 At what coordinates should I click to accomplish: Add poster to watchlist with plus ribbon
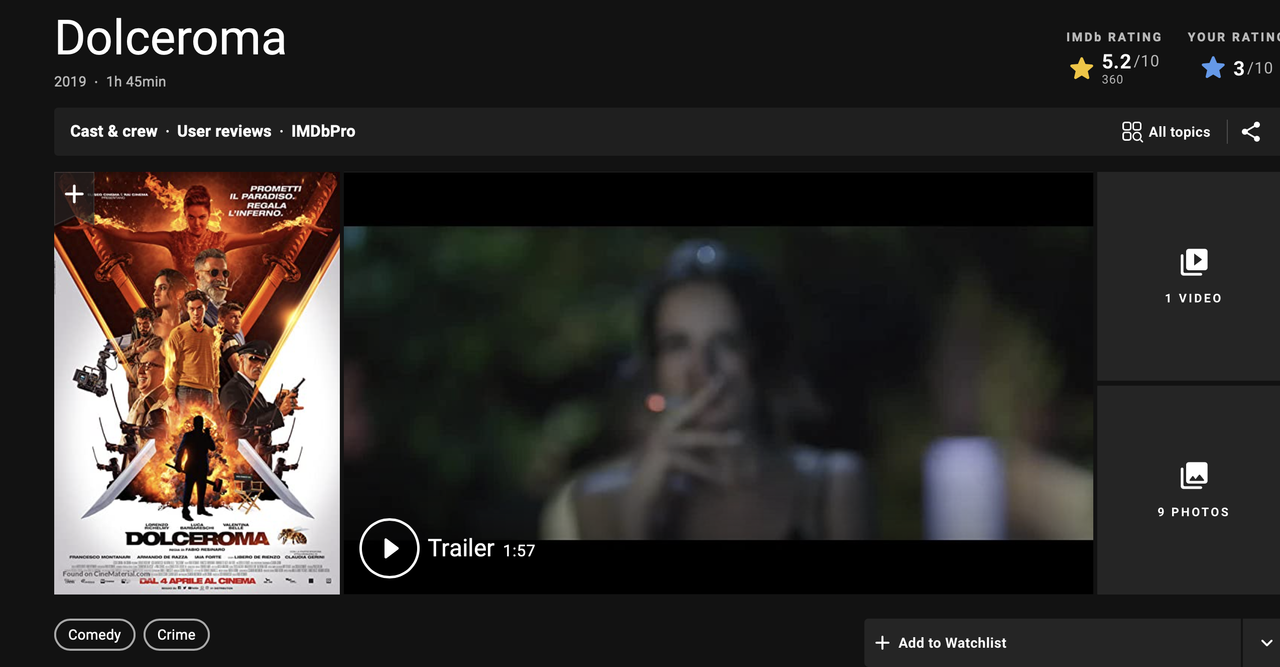pyautogui.click(x=73, y=195)
